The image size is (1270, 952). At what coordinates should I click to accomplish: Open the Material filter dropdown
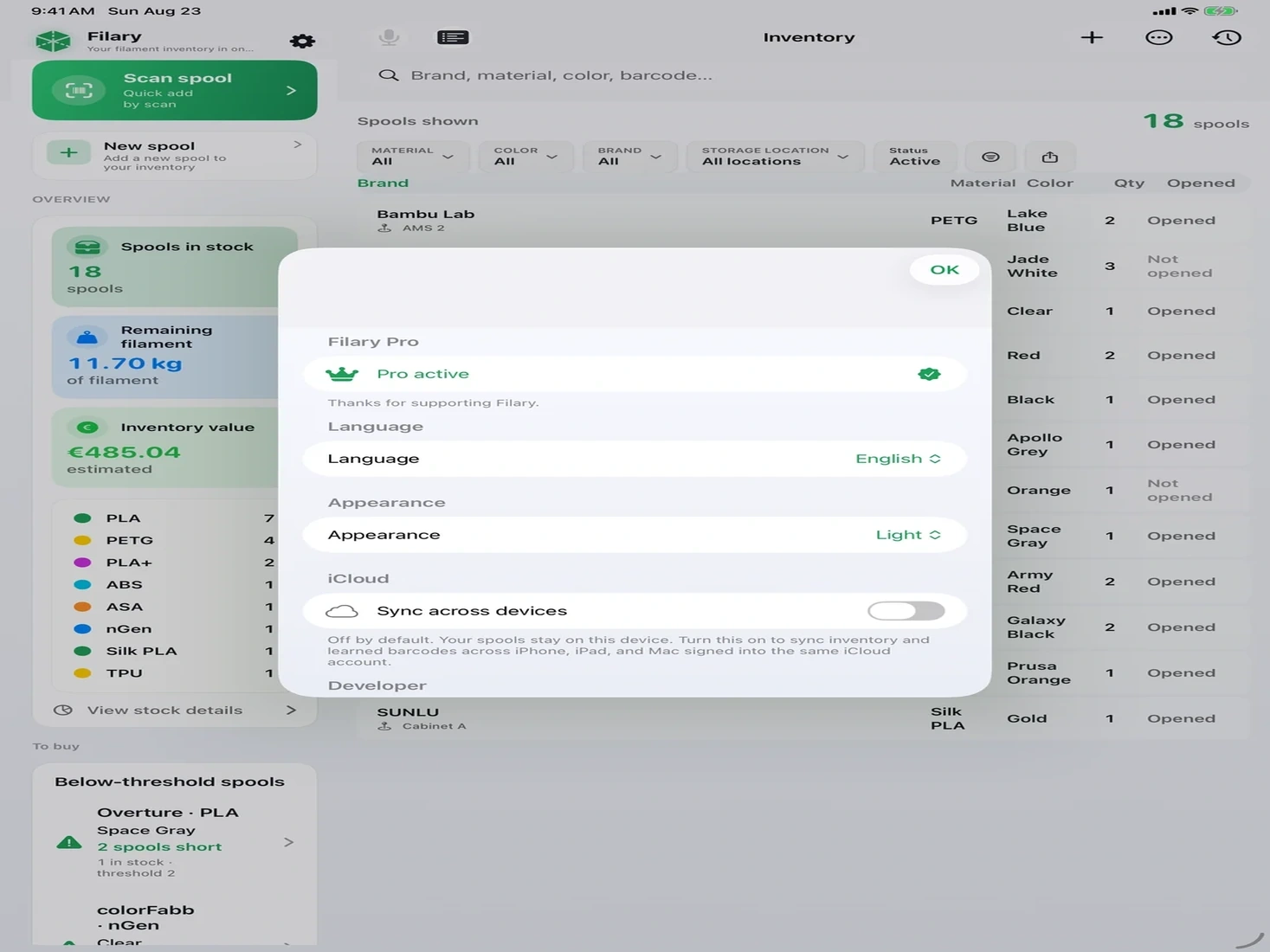(x=413, y=157)
